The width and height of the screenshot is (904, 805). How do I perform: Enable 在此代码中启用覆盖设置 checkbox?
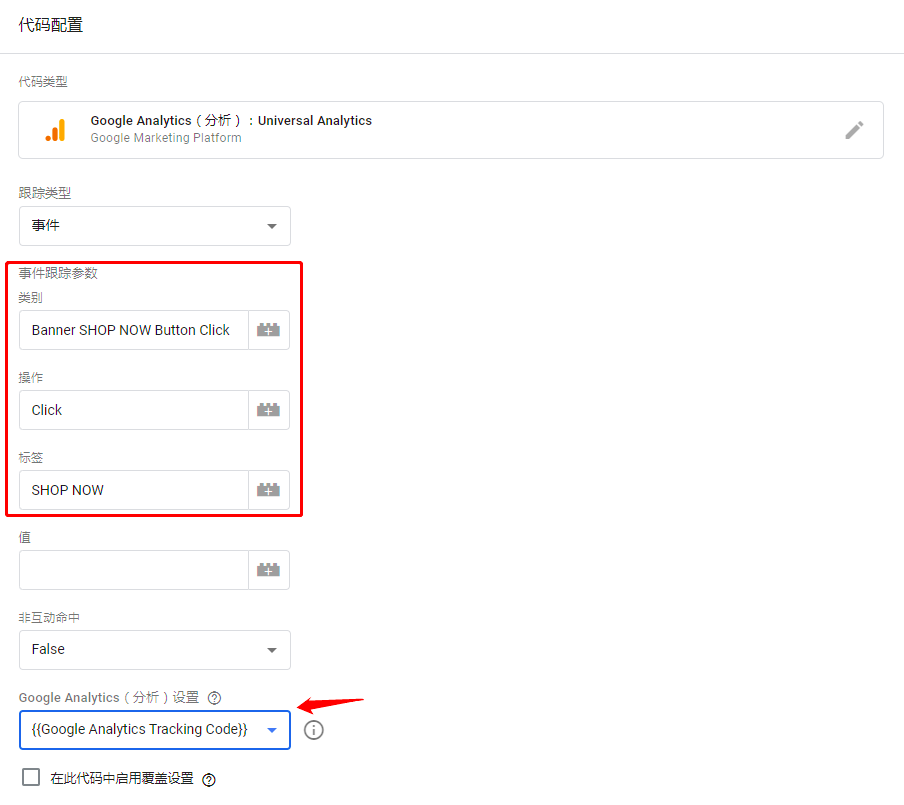pyautogui.click(x=31, y=777)
